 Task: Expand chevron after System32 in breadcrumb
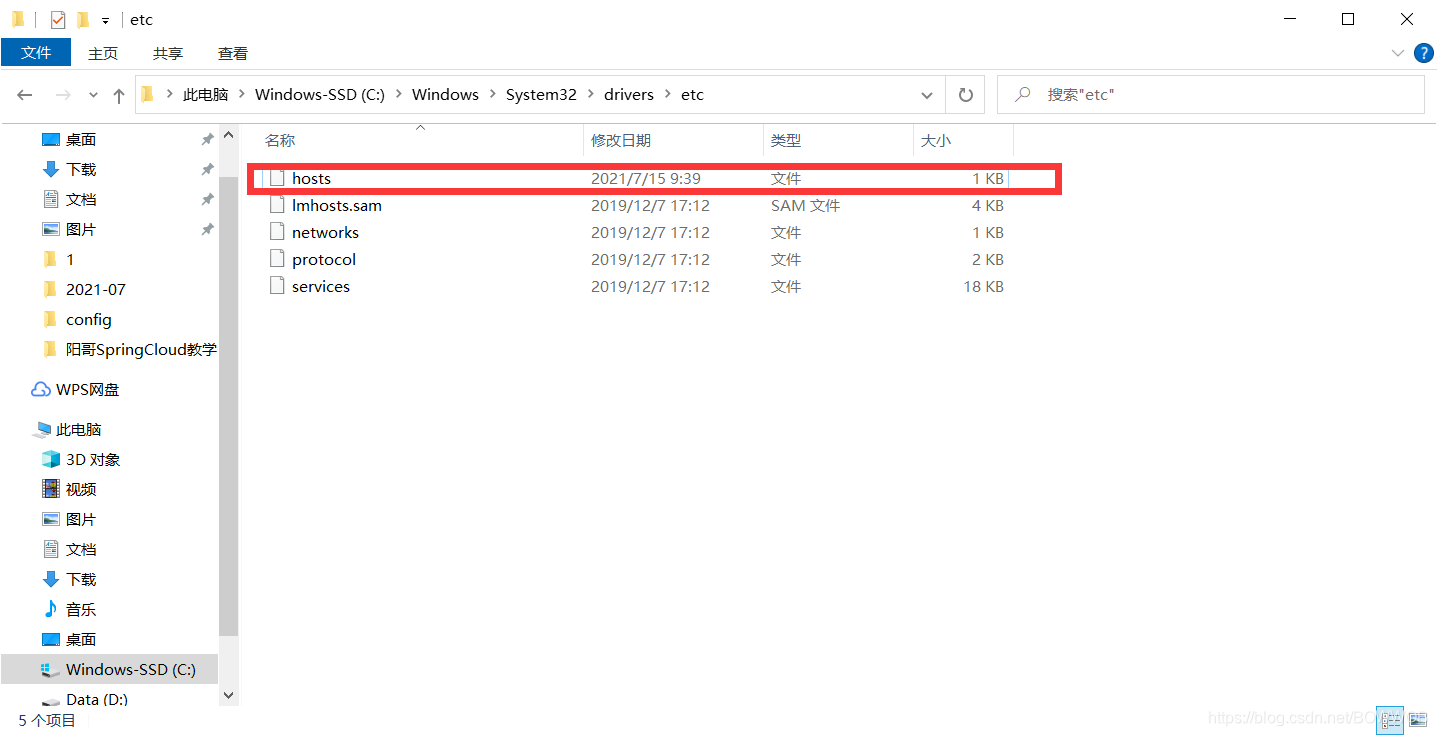(590, 95)
